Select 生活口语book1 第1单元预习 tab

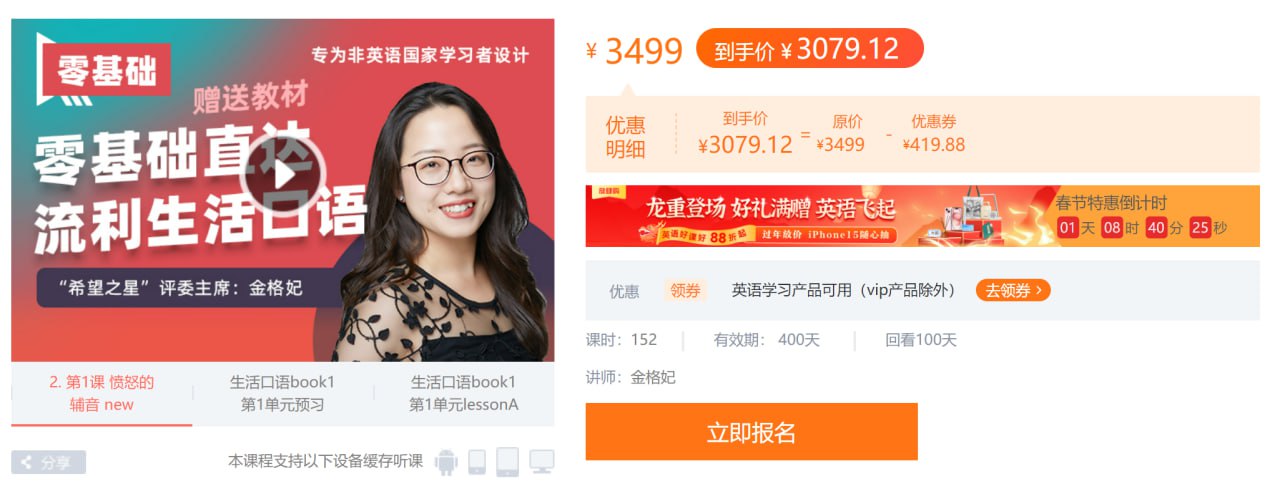pos(283,394)
